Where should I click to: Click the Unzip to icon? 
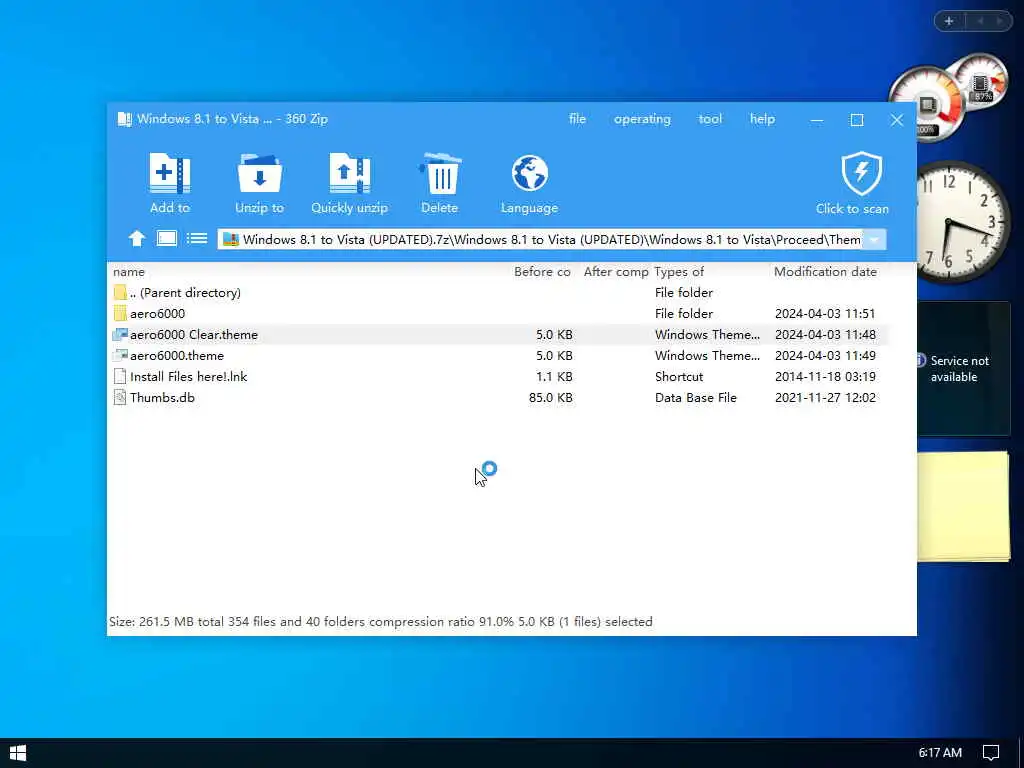259,174
